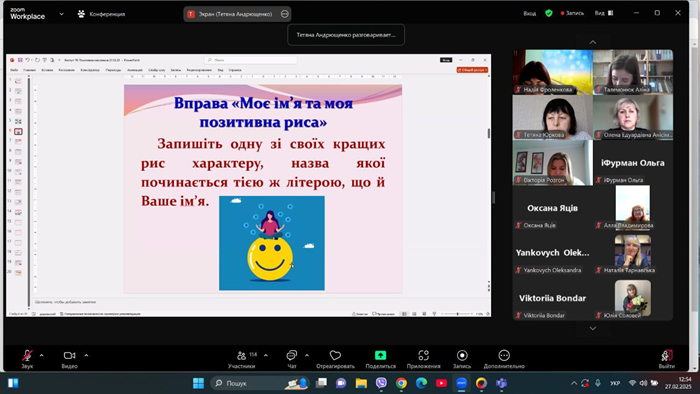Open the Приложения apps panel

coord(423,359)
